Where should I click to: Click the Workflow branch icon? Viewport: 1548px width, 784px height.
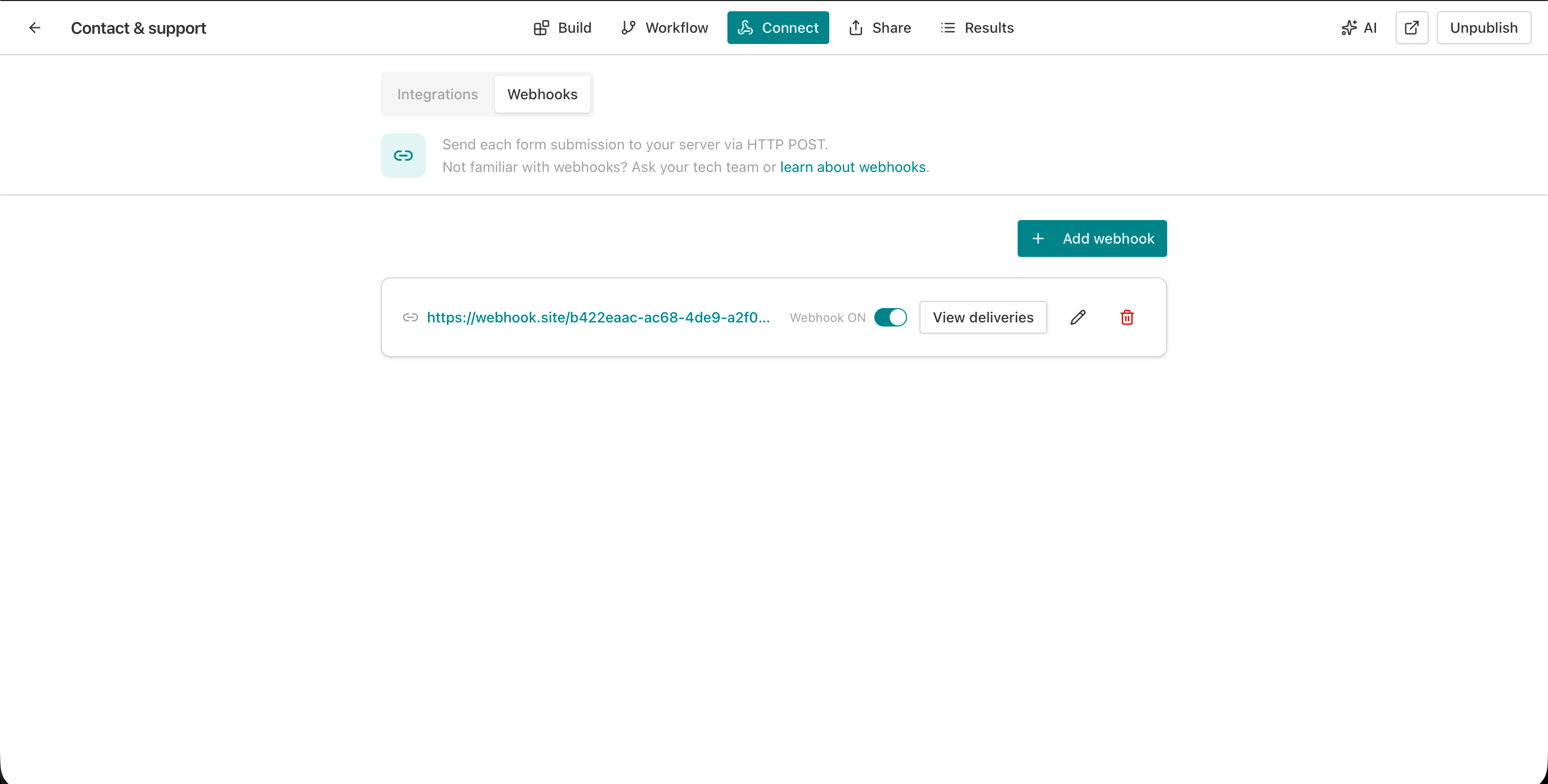(x=629, y=28)
